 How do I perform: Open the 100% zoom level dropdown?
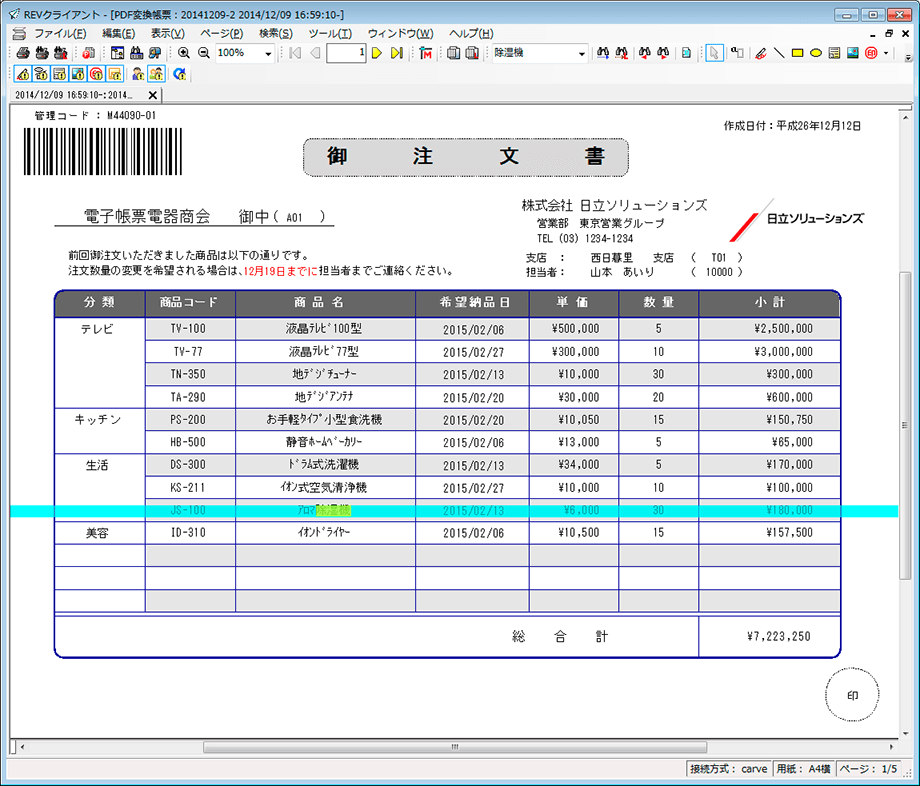pos(268,53)
